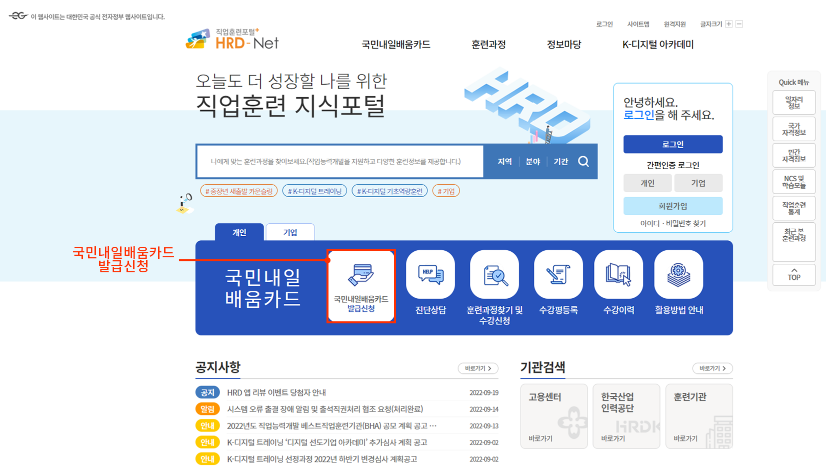Open the 활용방법 안내 icon
Screen dimensions: 826x474
pos(678,275)
